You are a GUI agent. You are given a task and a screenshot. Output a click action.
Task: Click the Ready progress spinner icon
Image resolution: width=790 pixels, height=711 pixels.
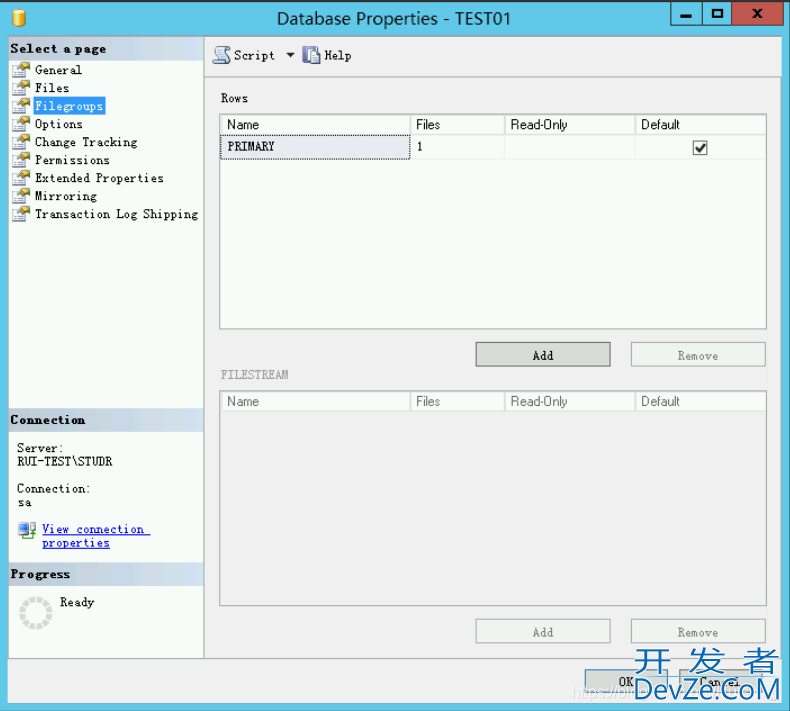click(x=36, y=613)
